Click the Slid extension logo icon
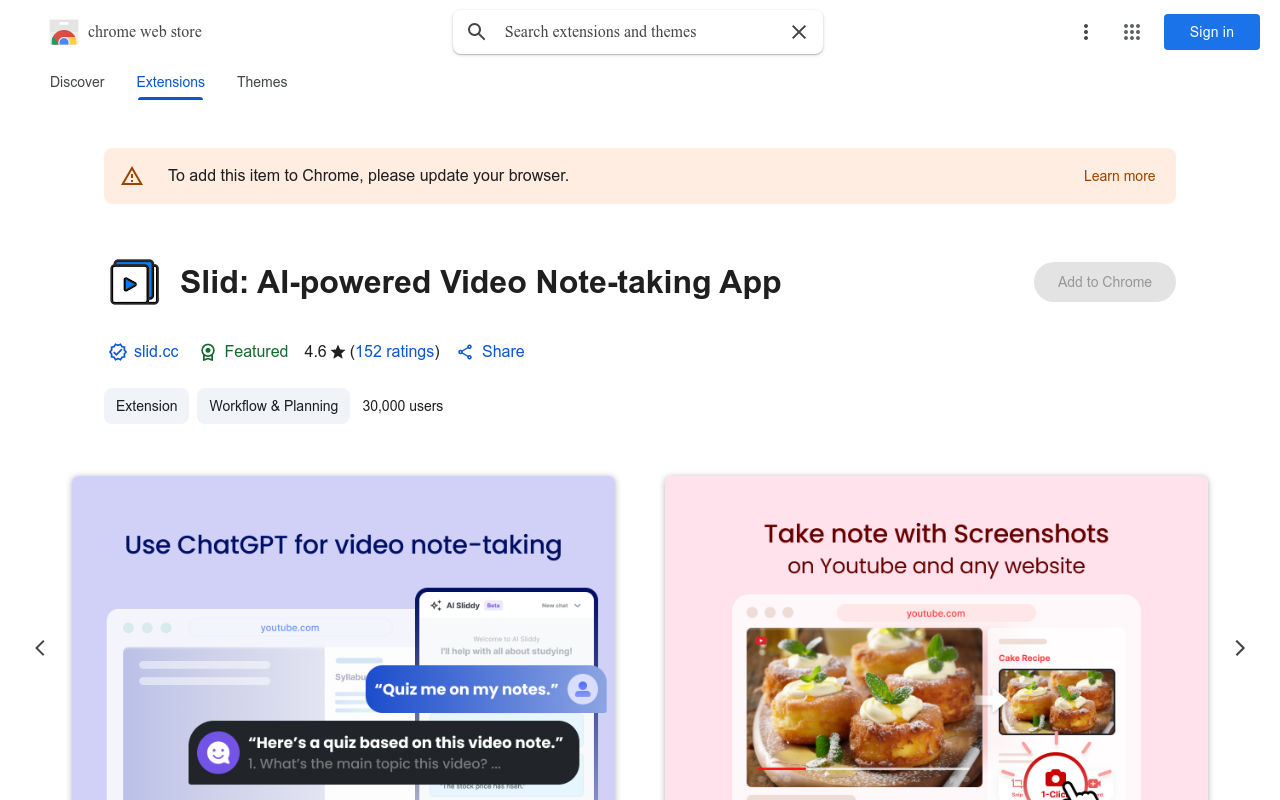This screenshot has height=800, width=1280. click(x=134, y=282)
